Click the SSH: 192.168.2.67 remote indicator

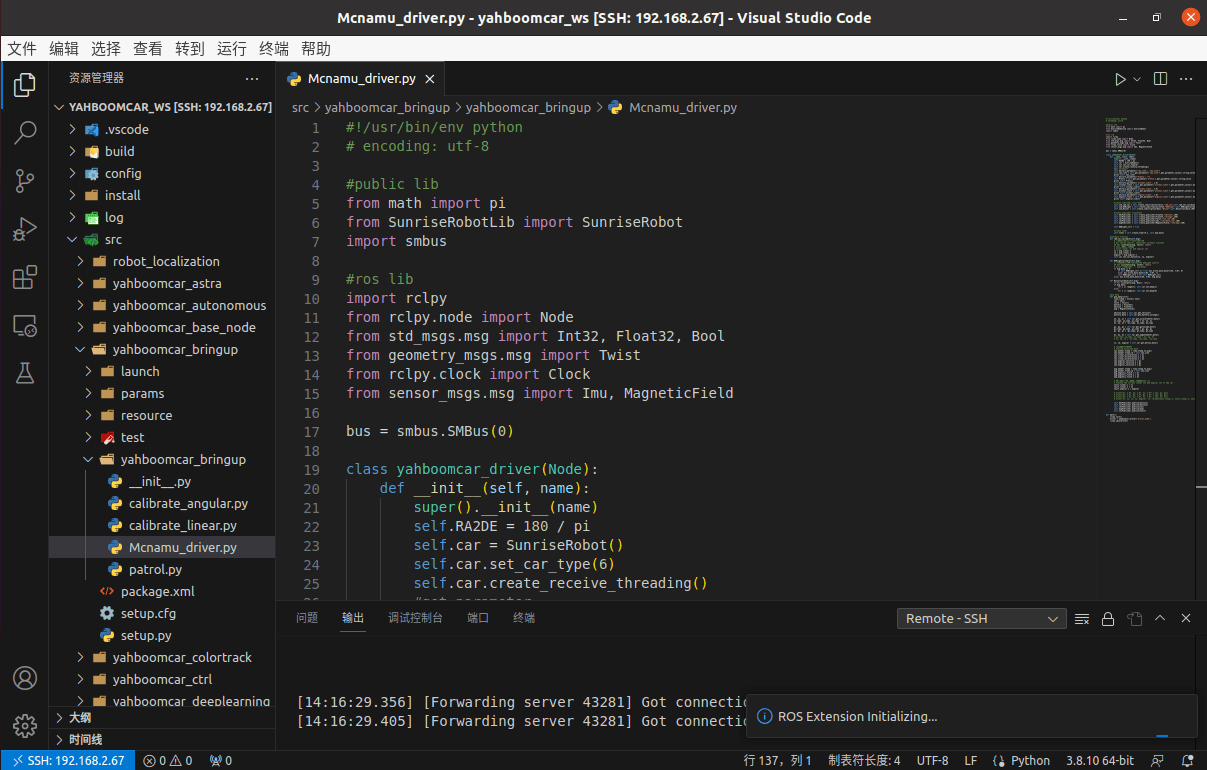click(x=69, y=761)
